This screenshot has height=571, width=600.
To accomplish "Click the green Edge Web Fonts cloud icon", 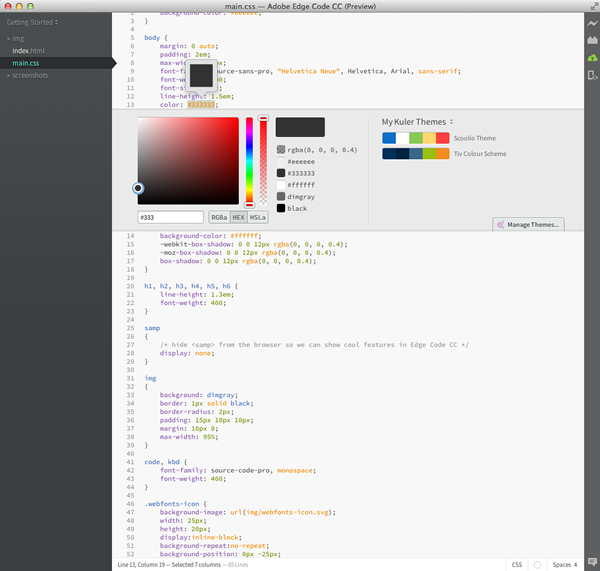I will 592,58.
